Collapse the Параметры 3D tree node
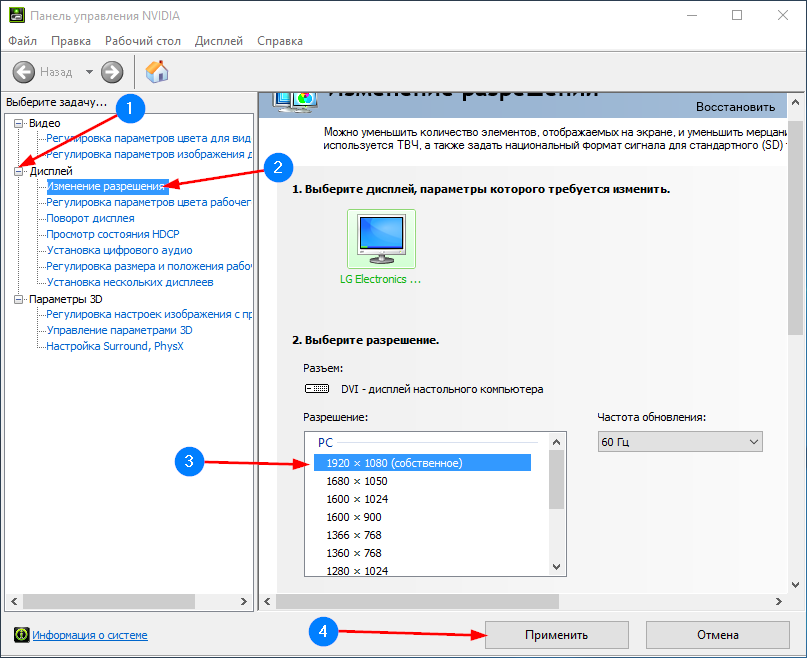This screenshot has width=807, height=658. (x=19, y=299)
